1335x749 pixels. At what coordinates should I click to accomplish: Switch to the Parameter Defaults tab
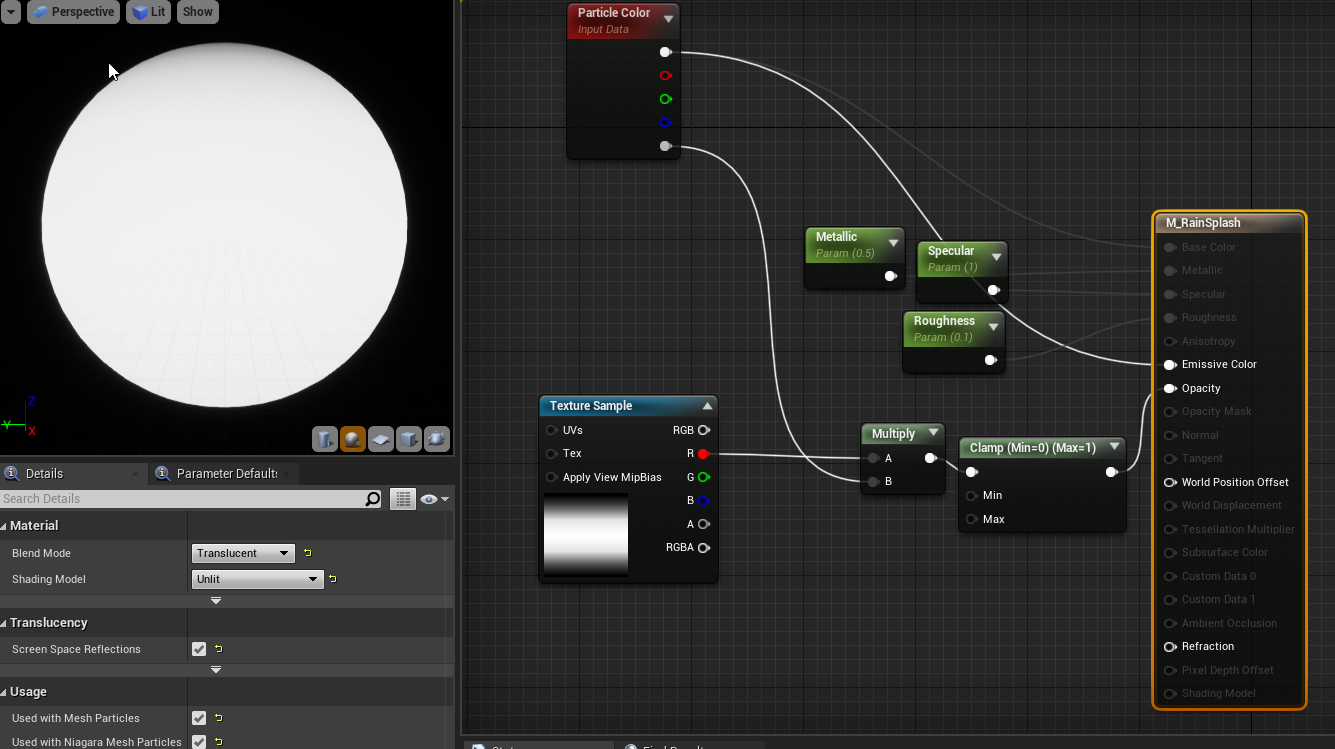click(x=222, y=473)
